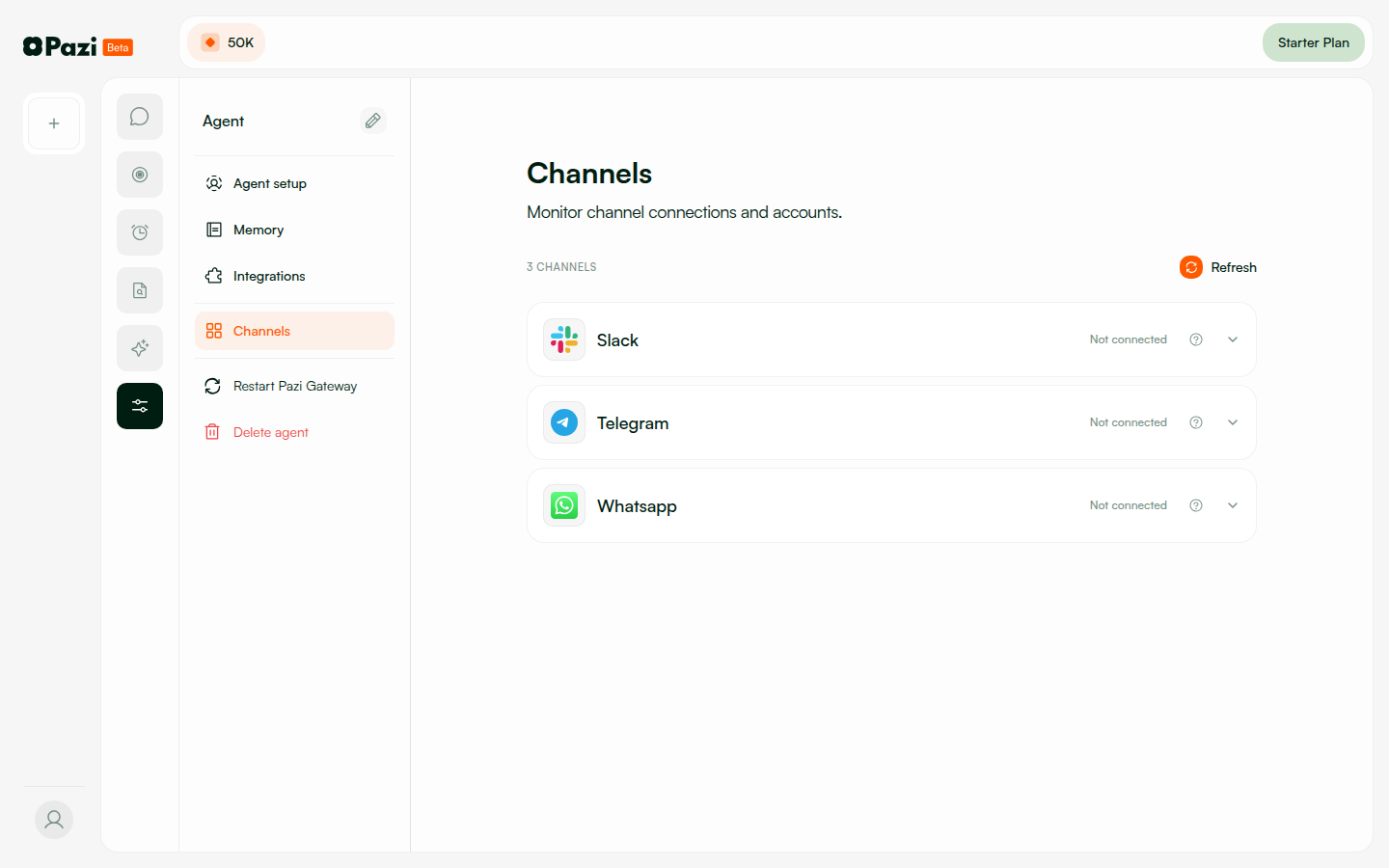Open the agent settings sliders icon

click(x=140, y=405)
